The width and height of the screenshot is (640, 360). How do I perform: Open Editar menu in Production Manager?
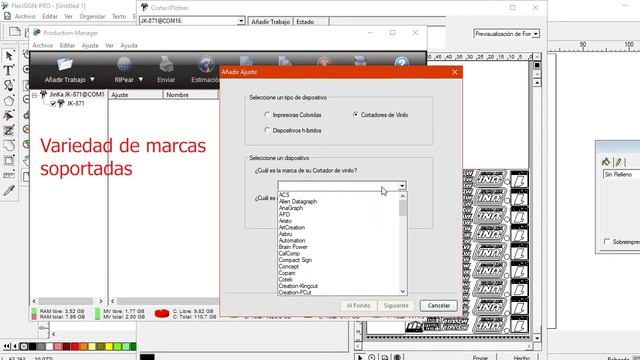pos(67,45)
